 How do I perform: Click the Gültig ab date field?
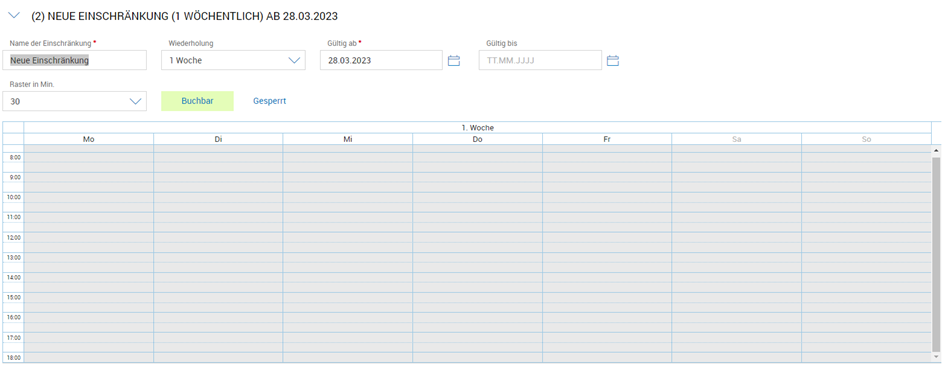coord(381,60)
